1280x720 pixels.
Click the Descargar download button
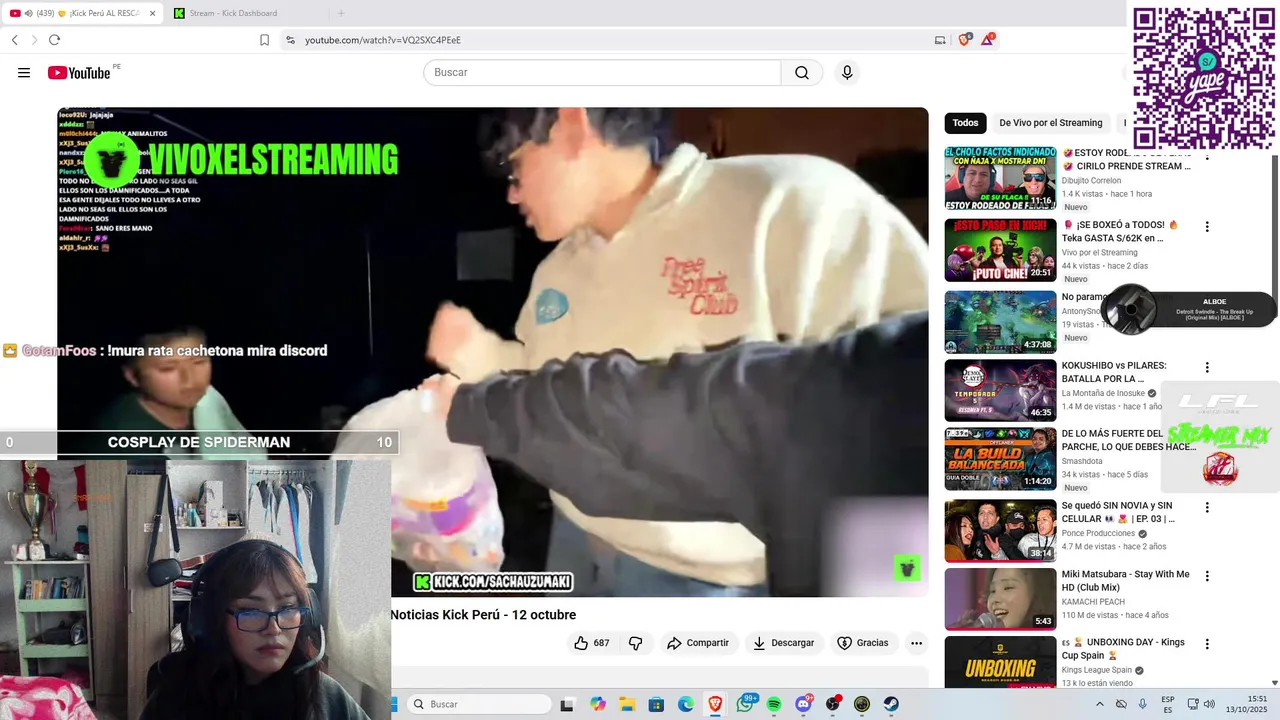(784, 643)
